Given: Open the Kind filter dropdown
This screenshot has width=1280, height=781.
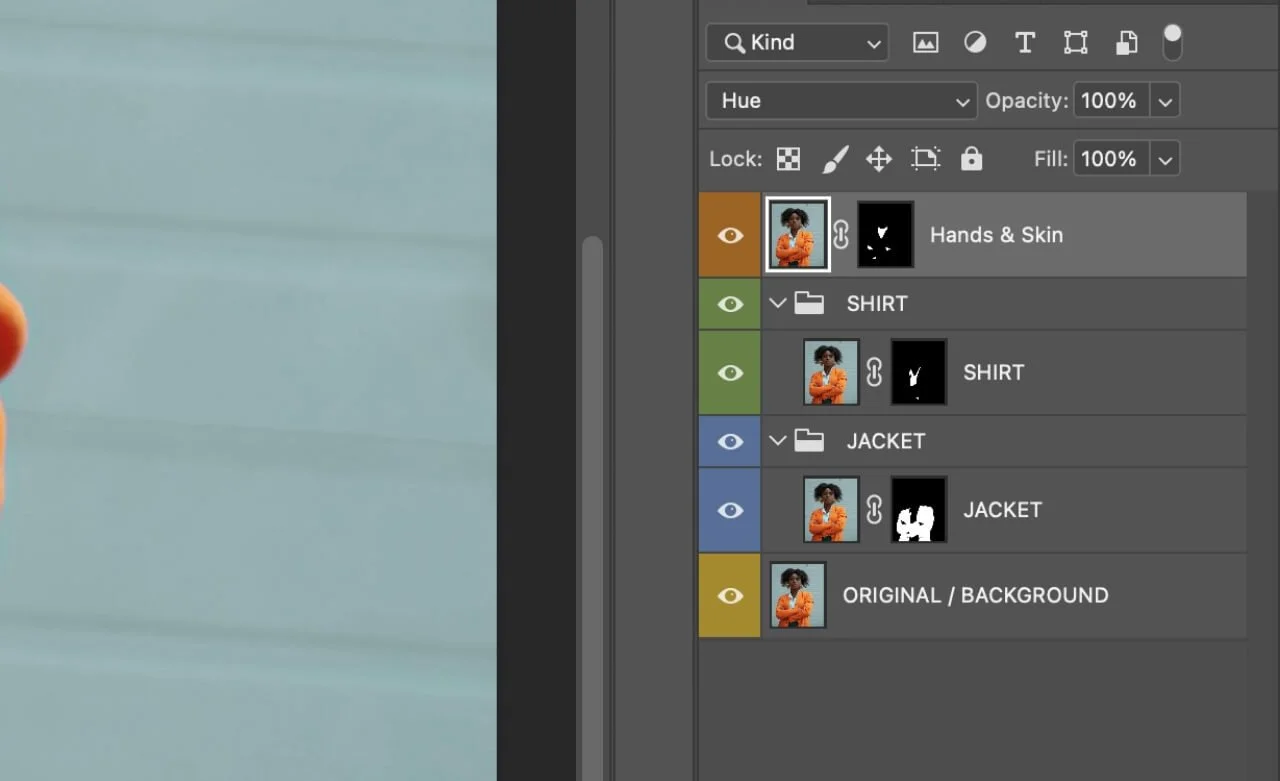Looking at the screenshot, I should [797, 42].
